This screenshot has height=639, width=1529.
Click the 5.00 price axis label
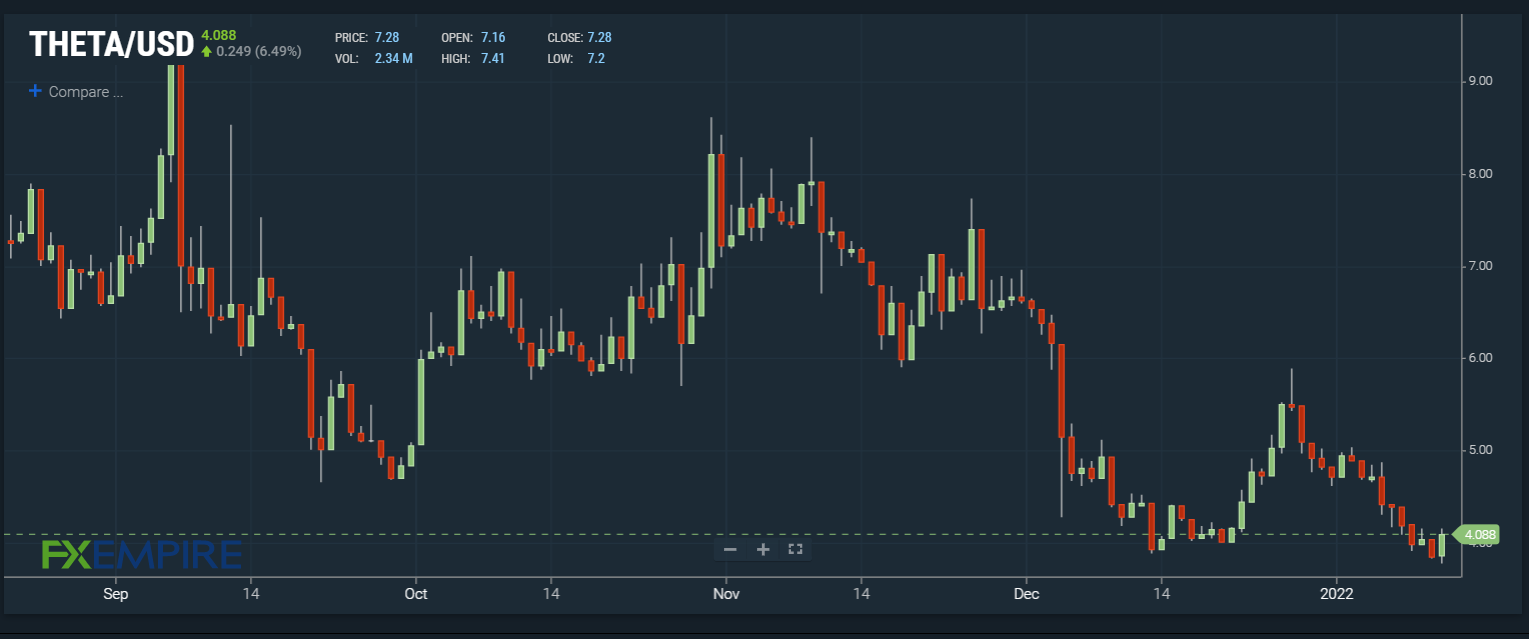tap(1479, 450)
